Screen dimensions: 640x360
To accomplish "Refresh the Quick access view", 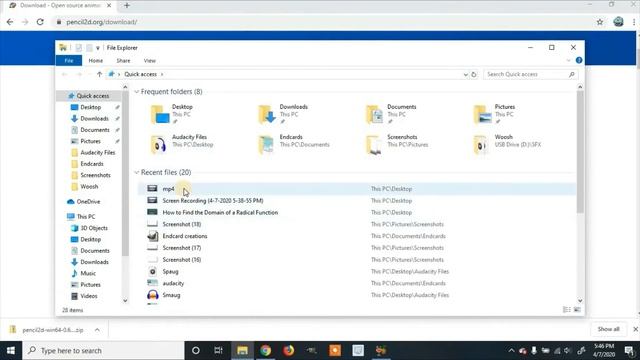I will pyautogui.click(x=473, y=75).
